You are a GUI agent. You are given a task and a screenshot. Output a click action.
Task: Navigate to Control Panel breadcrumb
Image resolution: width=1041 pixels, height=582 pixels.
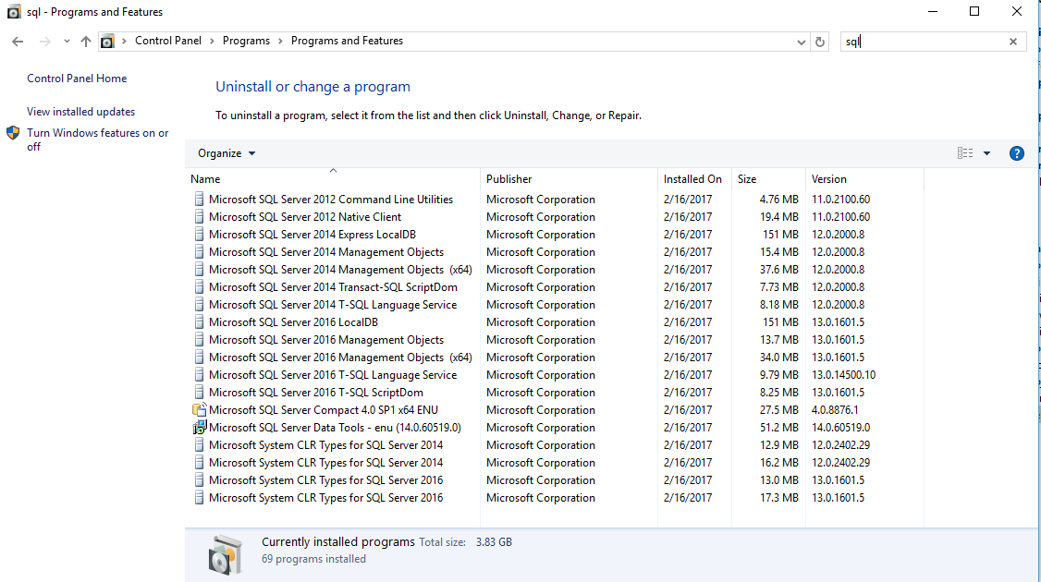168,40
